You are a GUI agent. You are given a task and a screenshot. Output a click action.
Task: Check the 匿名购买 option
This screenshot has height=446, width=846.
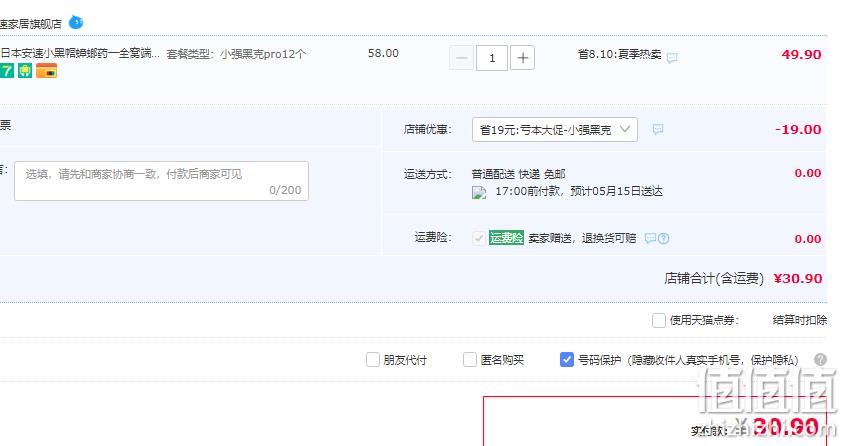coord(470,360)
